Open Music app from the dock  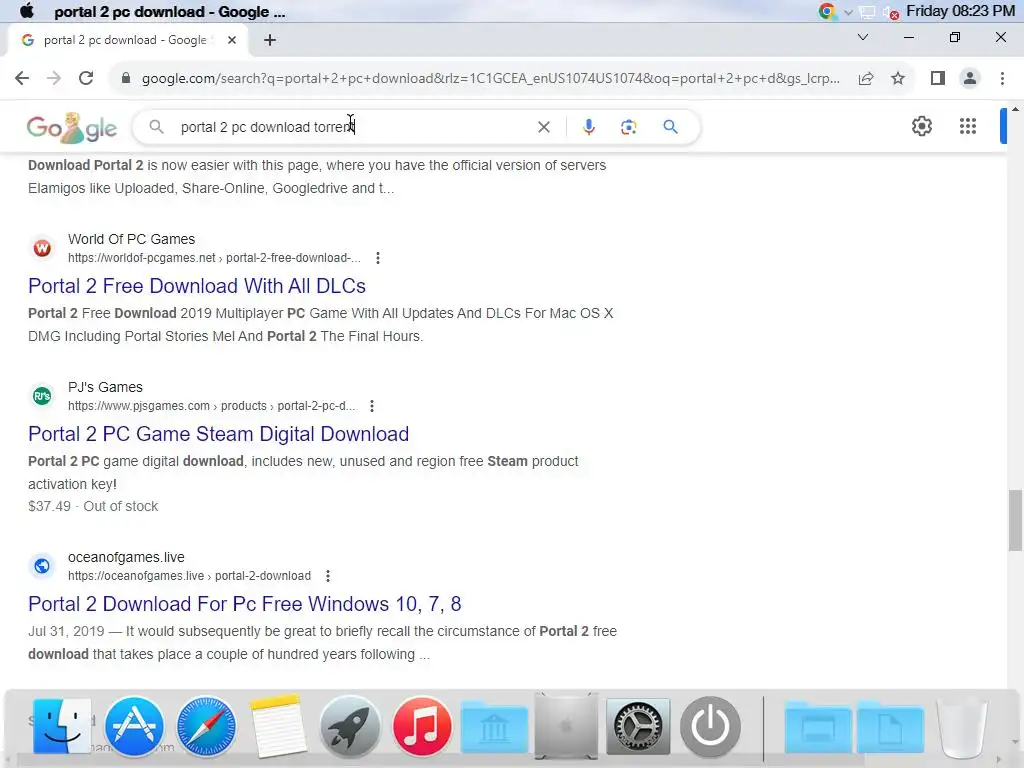(x=422, y=726)
